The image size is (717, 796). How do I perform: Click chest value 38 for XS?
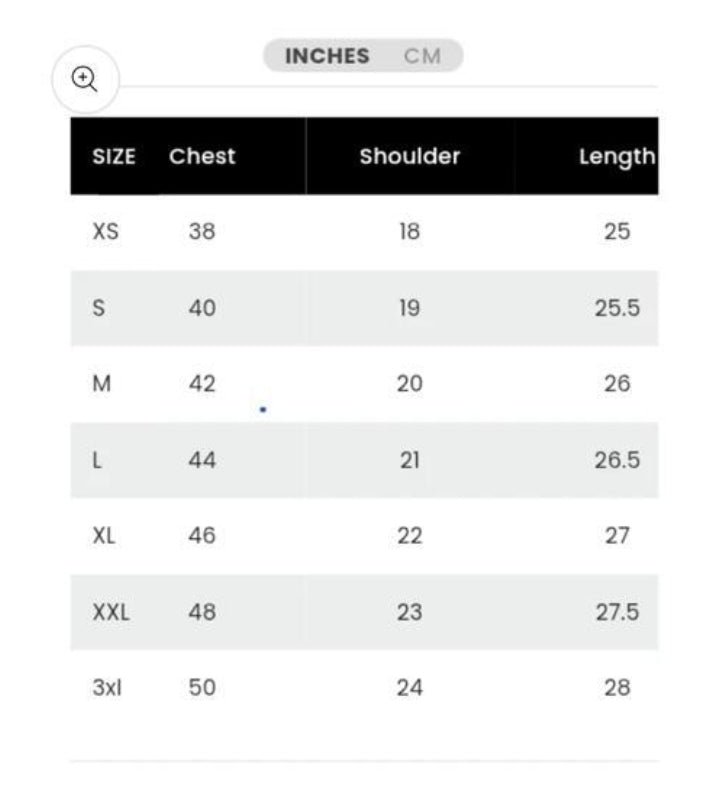coord(202,232)
